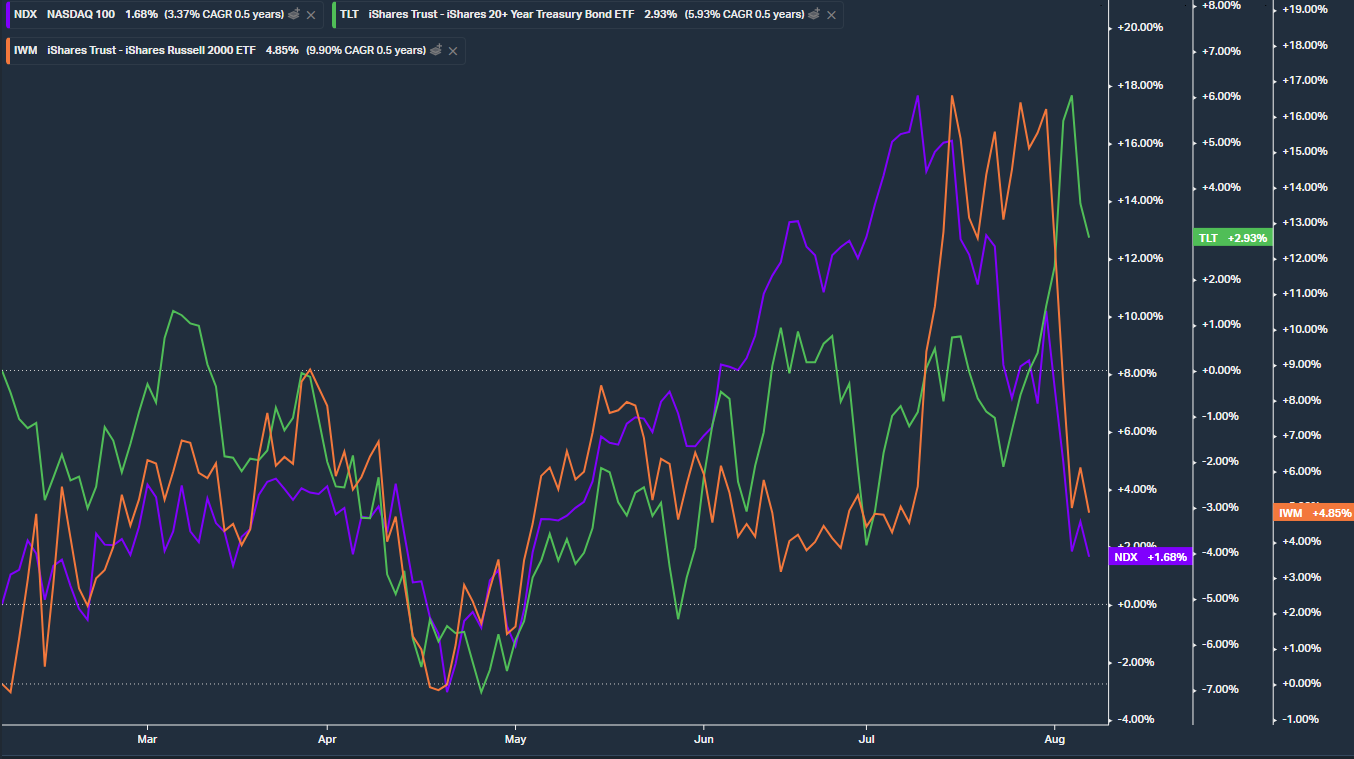This screenshot has width=1354, height=759.
Task: Click the orange IWM color bar
Action: click(x=7, y=51)
